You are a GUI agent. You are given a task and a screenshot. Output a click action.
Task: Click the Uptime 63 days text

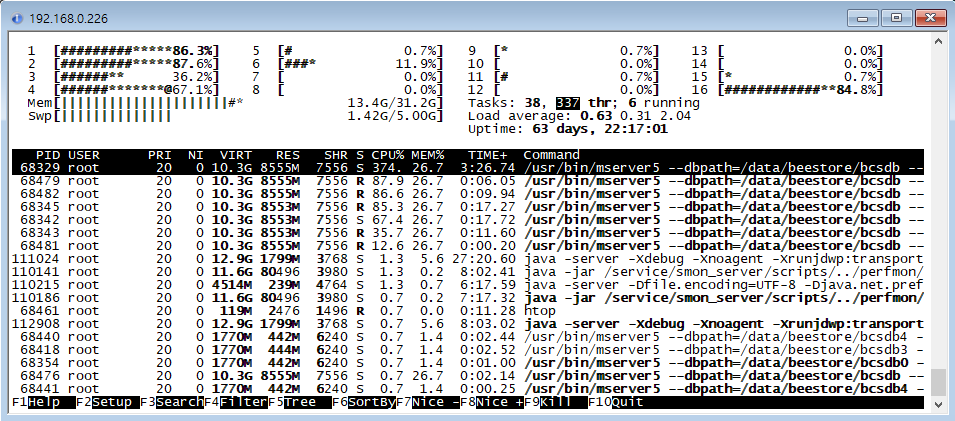[x=568, y=129]
